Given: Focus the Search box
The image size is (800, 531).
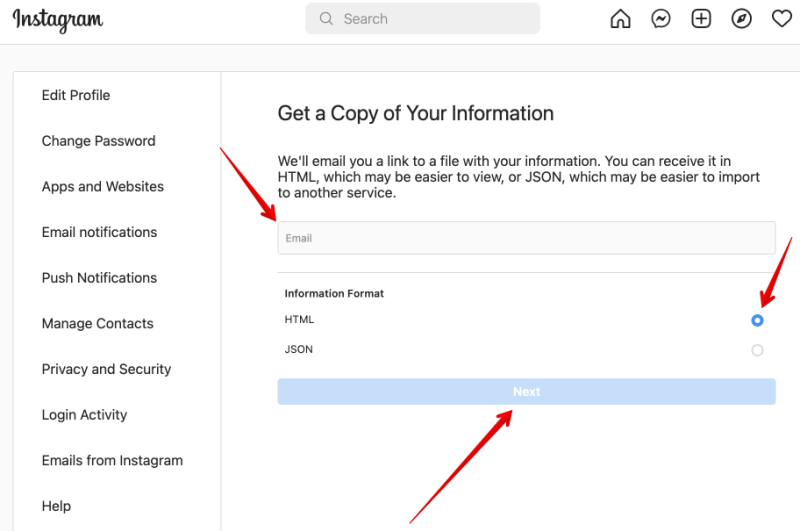Looking at the screenshot, I should (422, 19).
